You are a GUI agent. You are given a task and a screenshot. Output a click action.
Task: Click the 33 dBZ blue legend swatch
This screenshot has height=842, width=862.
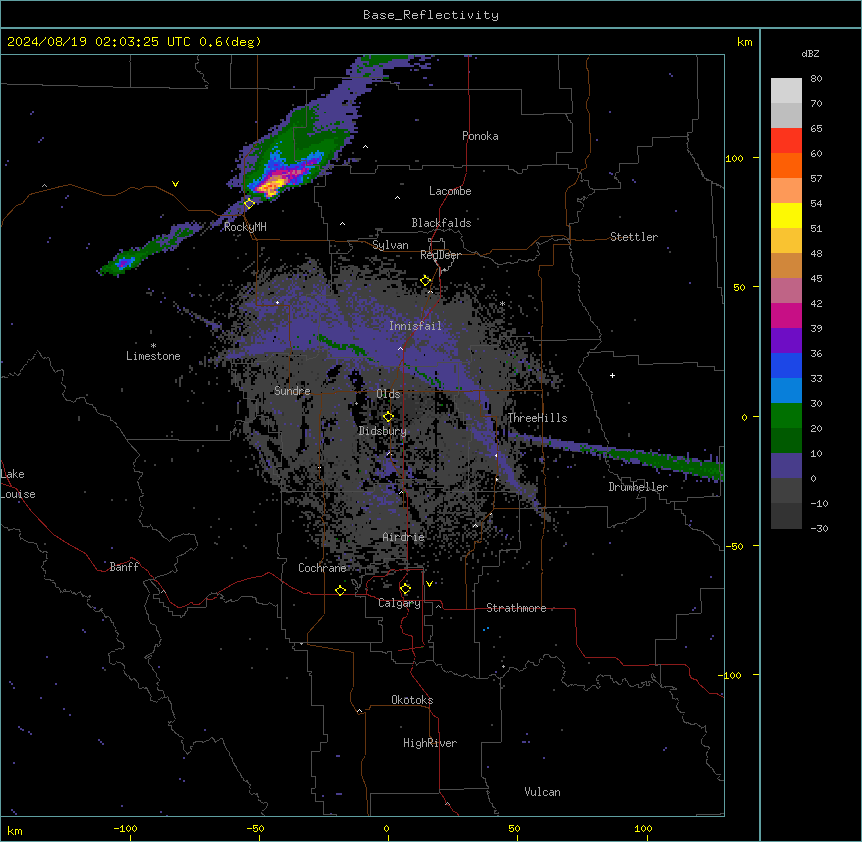point(786,365)
